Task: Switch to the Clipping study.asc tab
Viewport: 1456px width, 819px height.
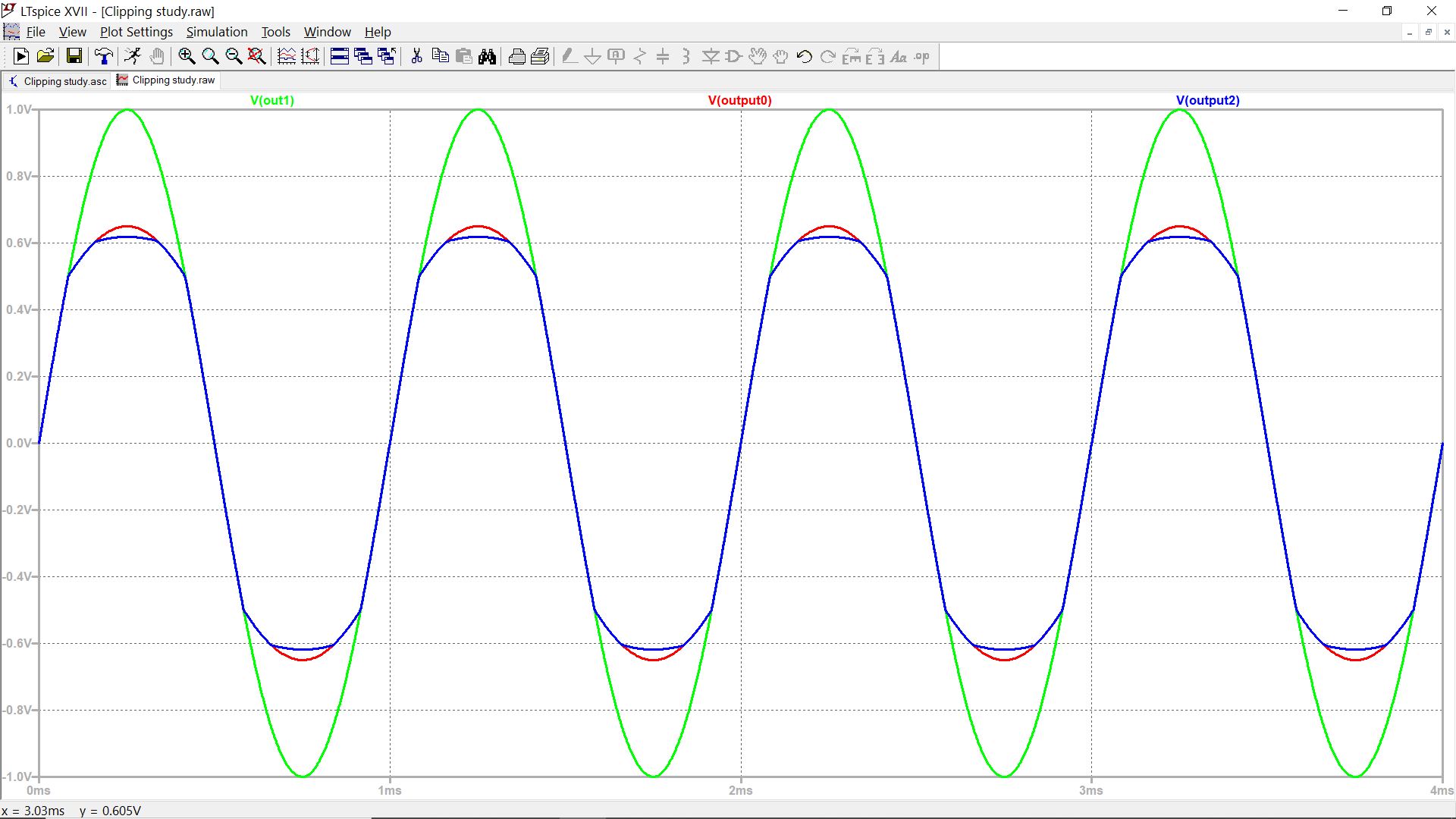Action: (64, 80)
